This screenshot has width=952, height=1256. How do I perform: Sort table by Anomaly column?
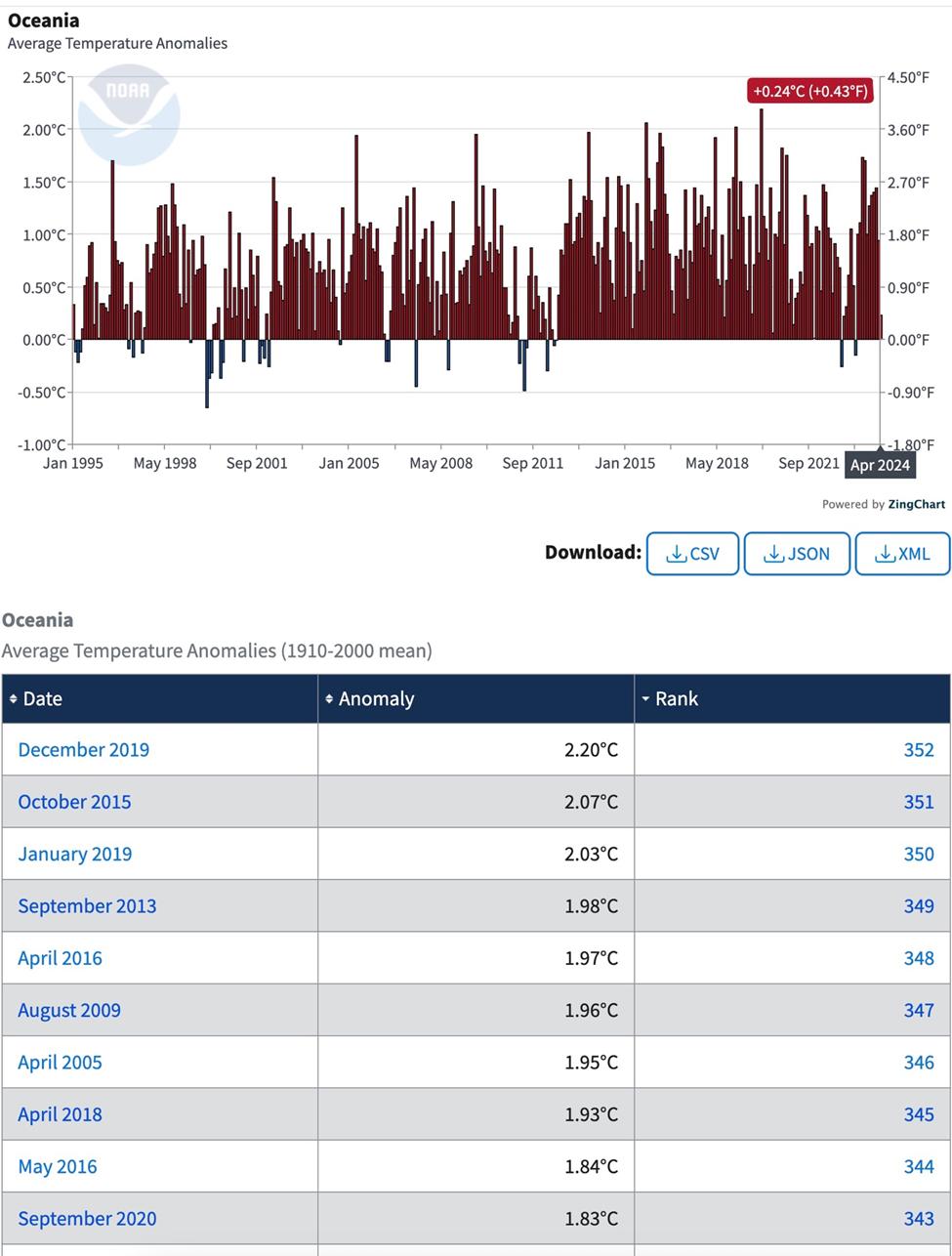click(376, 699)
